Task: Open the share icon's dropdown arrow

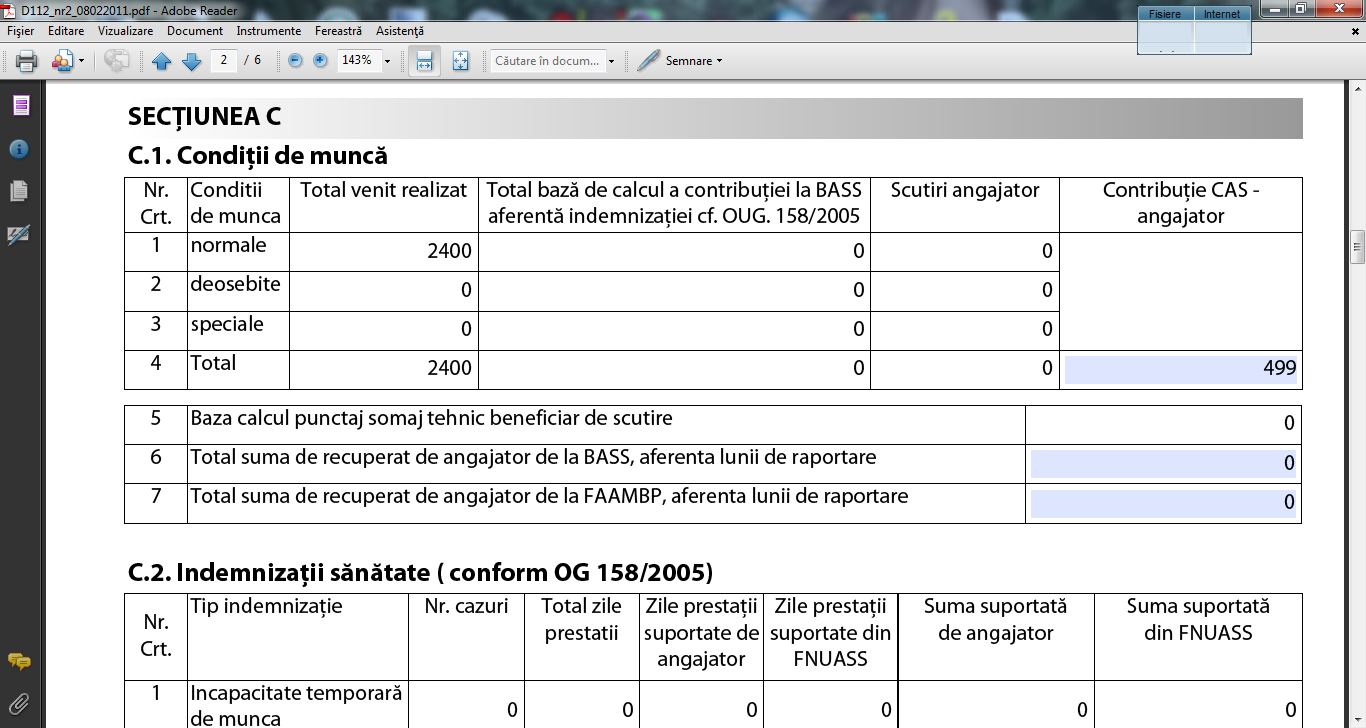Action: pyautogui.click(x=82, y=61)
